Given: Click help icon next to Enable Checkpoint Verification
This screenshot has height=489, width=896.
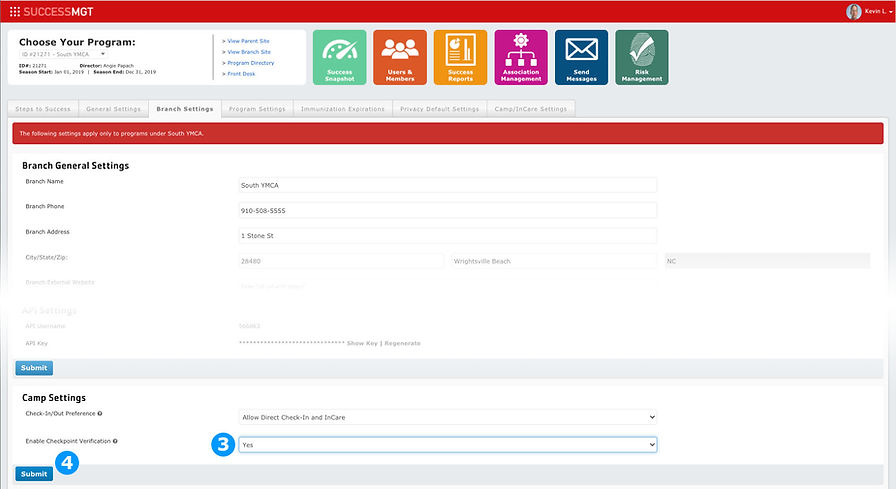Looking at the screenshot, I should point(115,441).
